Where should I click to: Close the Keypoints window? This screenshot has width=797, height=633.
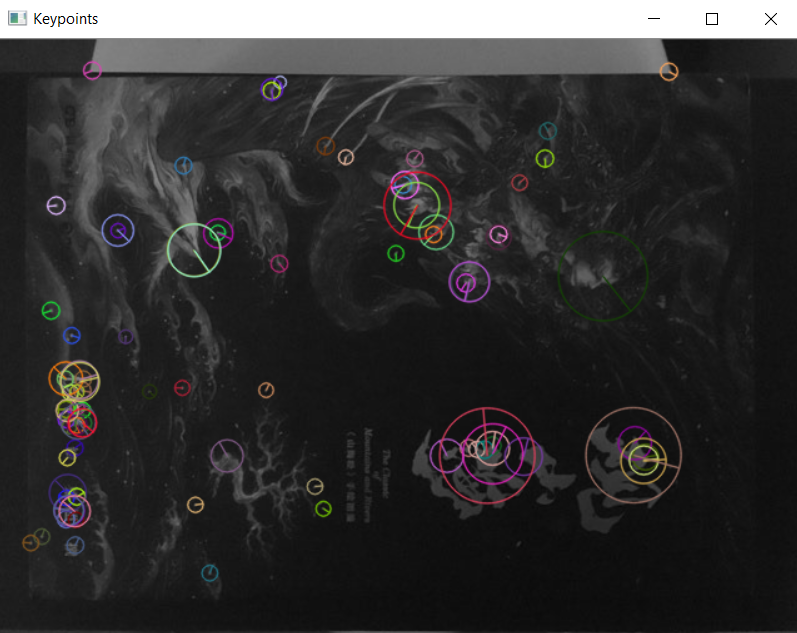click(771, 19)
